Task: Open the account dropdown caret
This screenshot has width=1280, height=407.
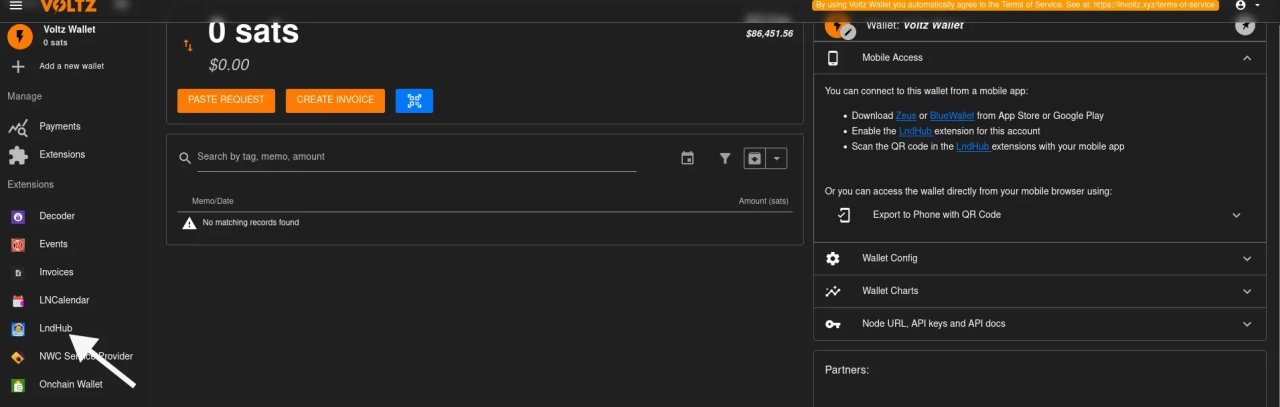Action: click(x=1257, y=5)
